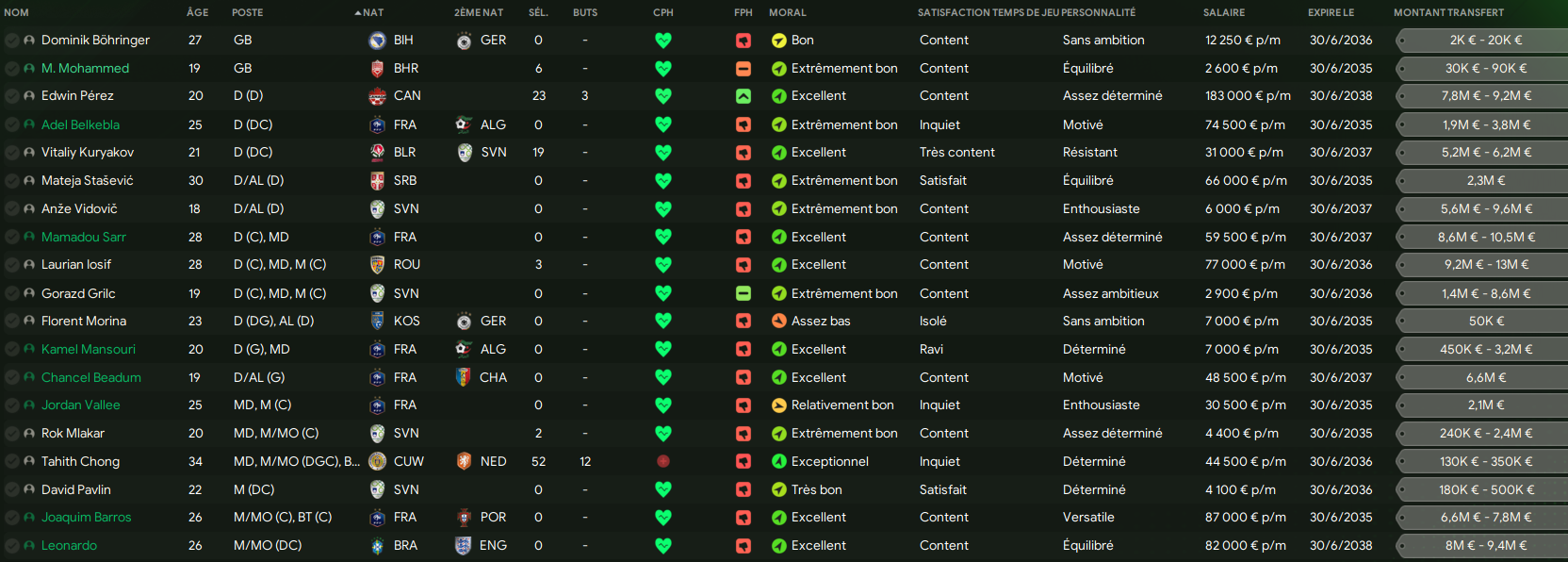The height and width of the screenshot is (562, 1568).
Task: Click Tahith Chong's red fitness condition icon
Action: tap(663, 462)
